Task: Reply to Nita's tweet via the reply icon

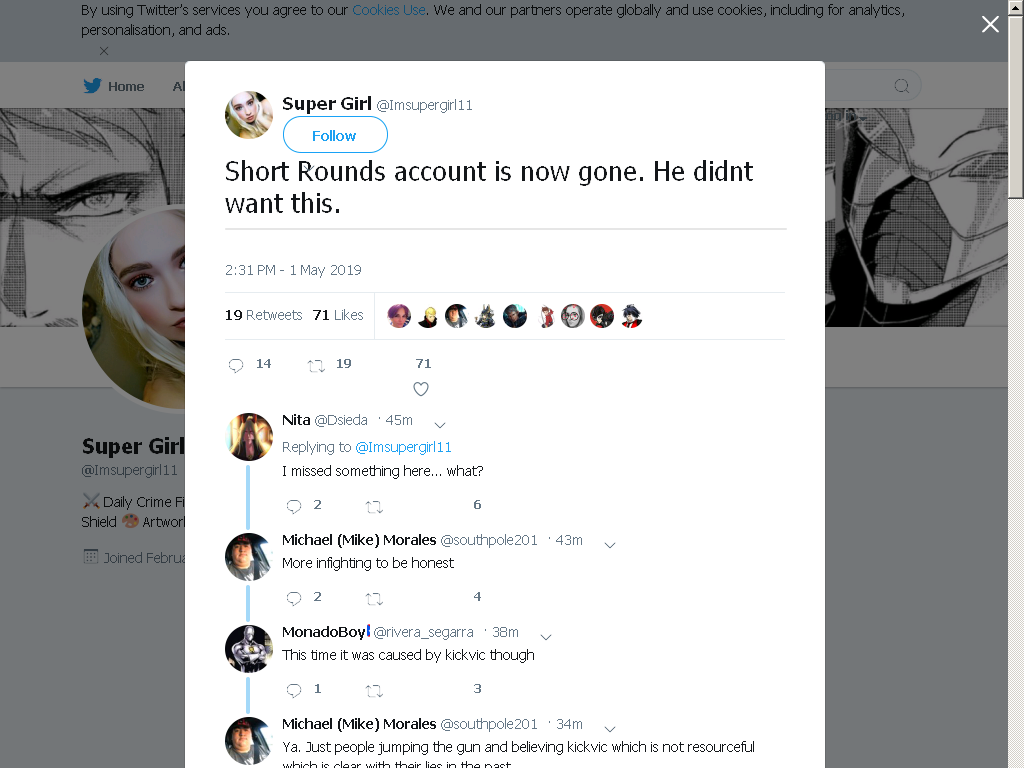Action: pos(294,506)
